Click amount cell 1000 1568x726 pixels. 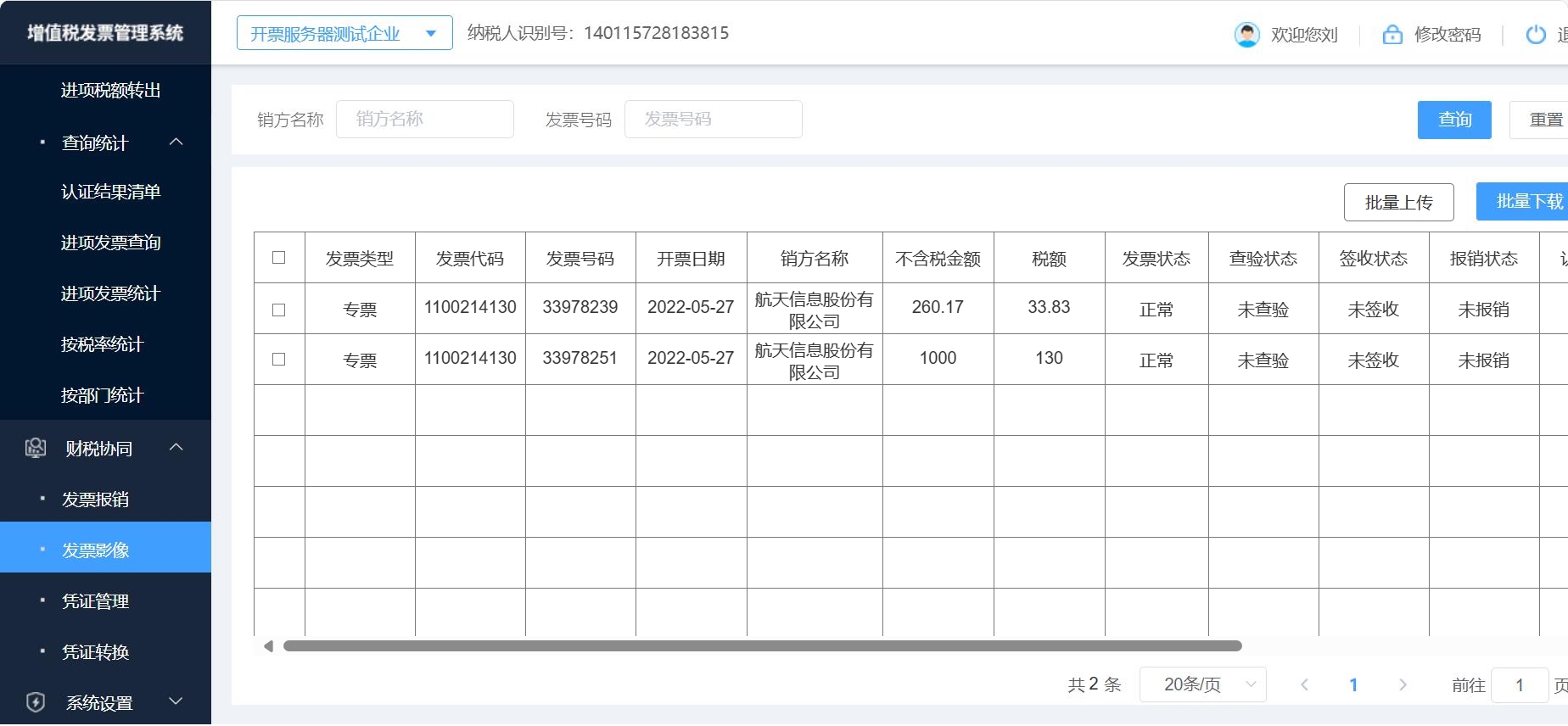(x=938, y=358)
